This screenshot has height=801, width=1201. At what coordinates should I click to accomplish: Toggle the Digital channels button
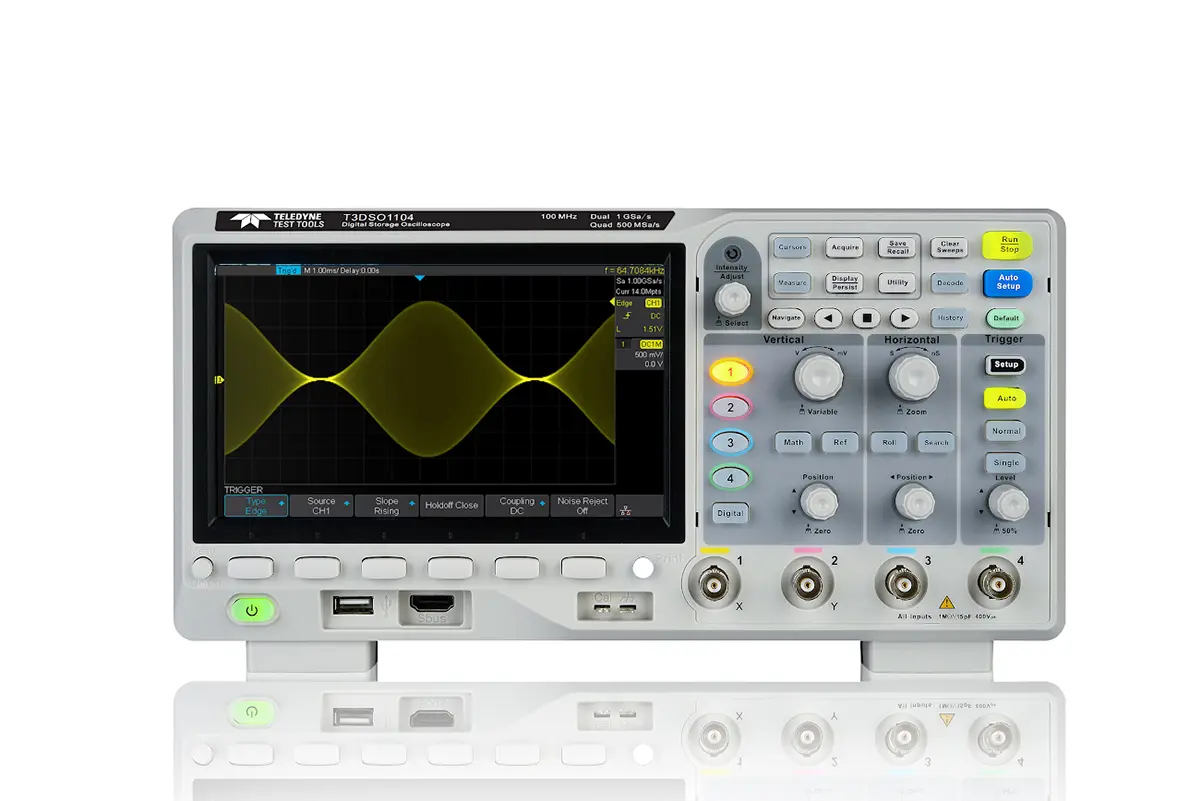click(x=730, y=513)
